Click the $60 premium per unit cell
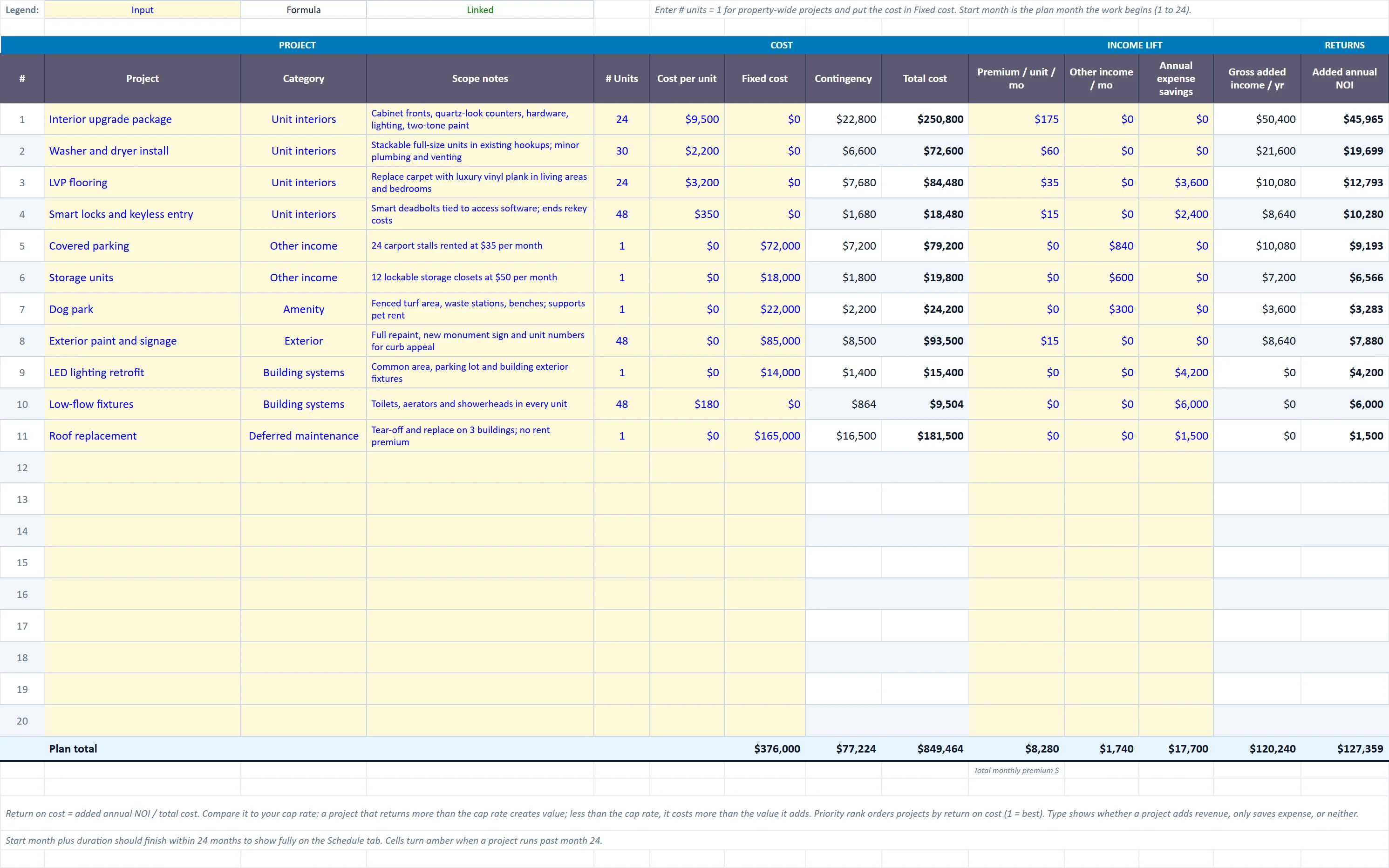This screenshot has height=868, width=1389. (1016, 150)
